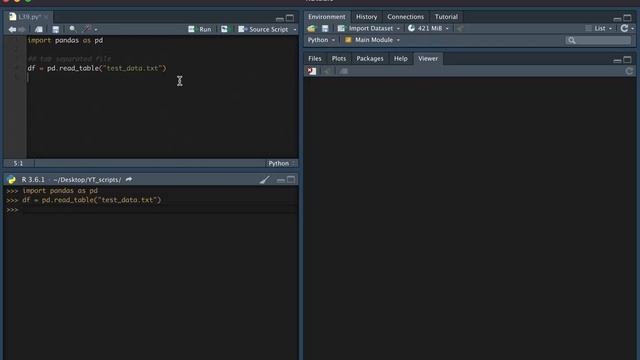Screen dimensions: 640x360
Task: Open find and replace magnifier in editor
Action: pos(72,29)
